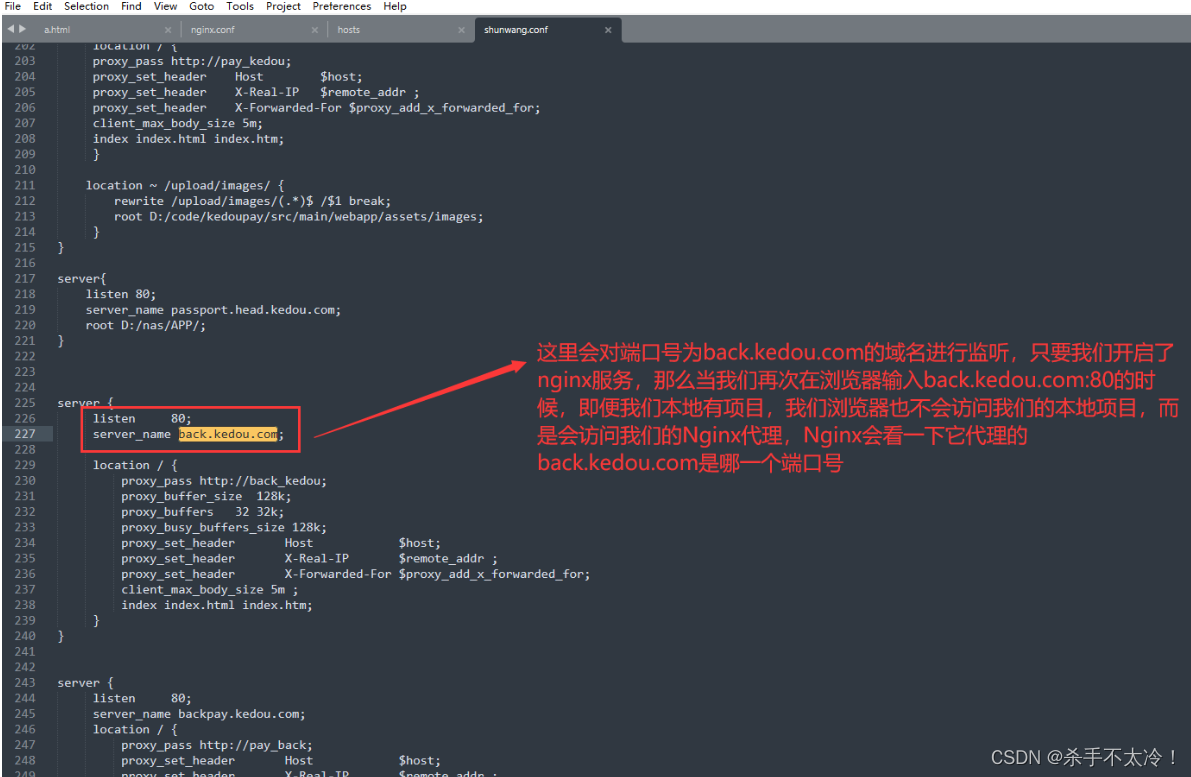Click 'rewrite /upload/images/(.*)$ /$1 break;' line
Screen dimensions: 1191x777
(252, 201)
